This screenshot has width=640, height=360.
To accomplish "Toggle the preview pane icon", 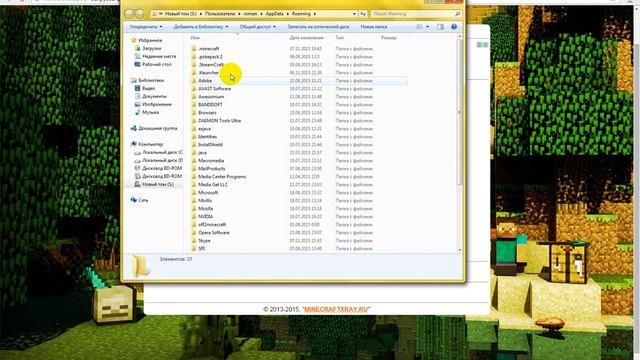I will click(x=440, y=27).
